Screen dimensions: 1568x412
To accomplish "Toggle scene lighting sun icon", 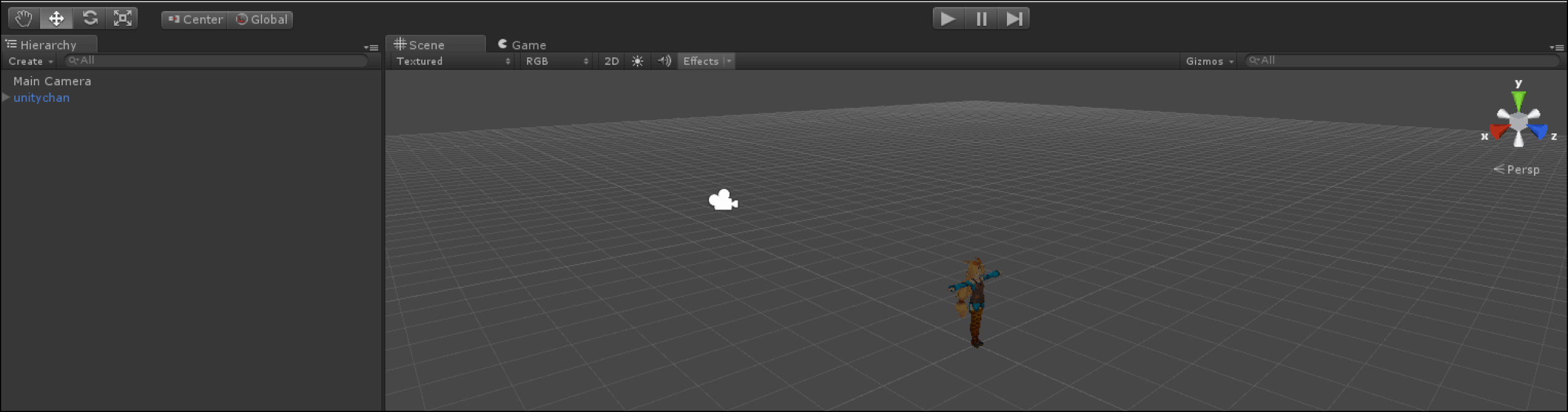I will [x=638, y=61].
